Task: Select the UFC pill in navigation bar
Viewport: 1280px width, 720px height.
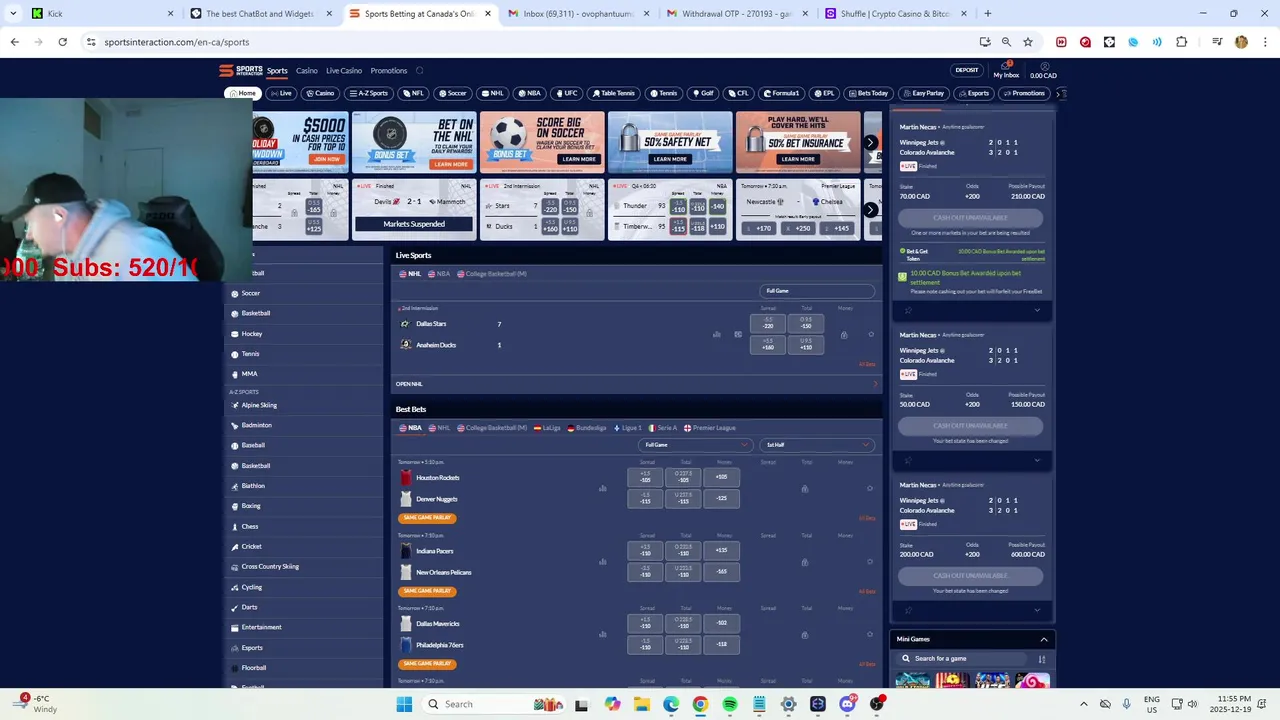Action: (x=566, y=93)
